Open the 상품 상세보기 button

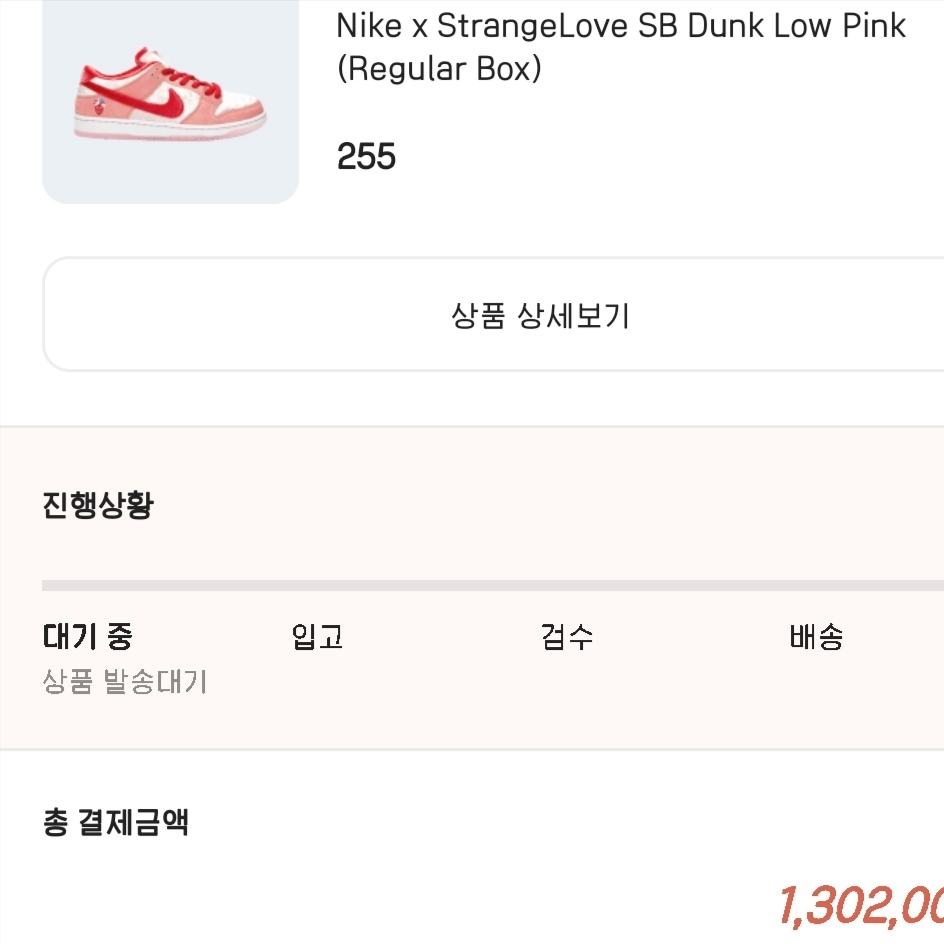point(493,314)
